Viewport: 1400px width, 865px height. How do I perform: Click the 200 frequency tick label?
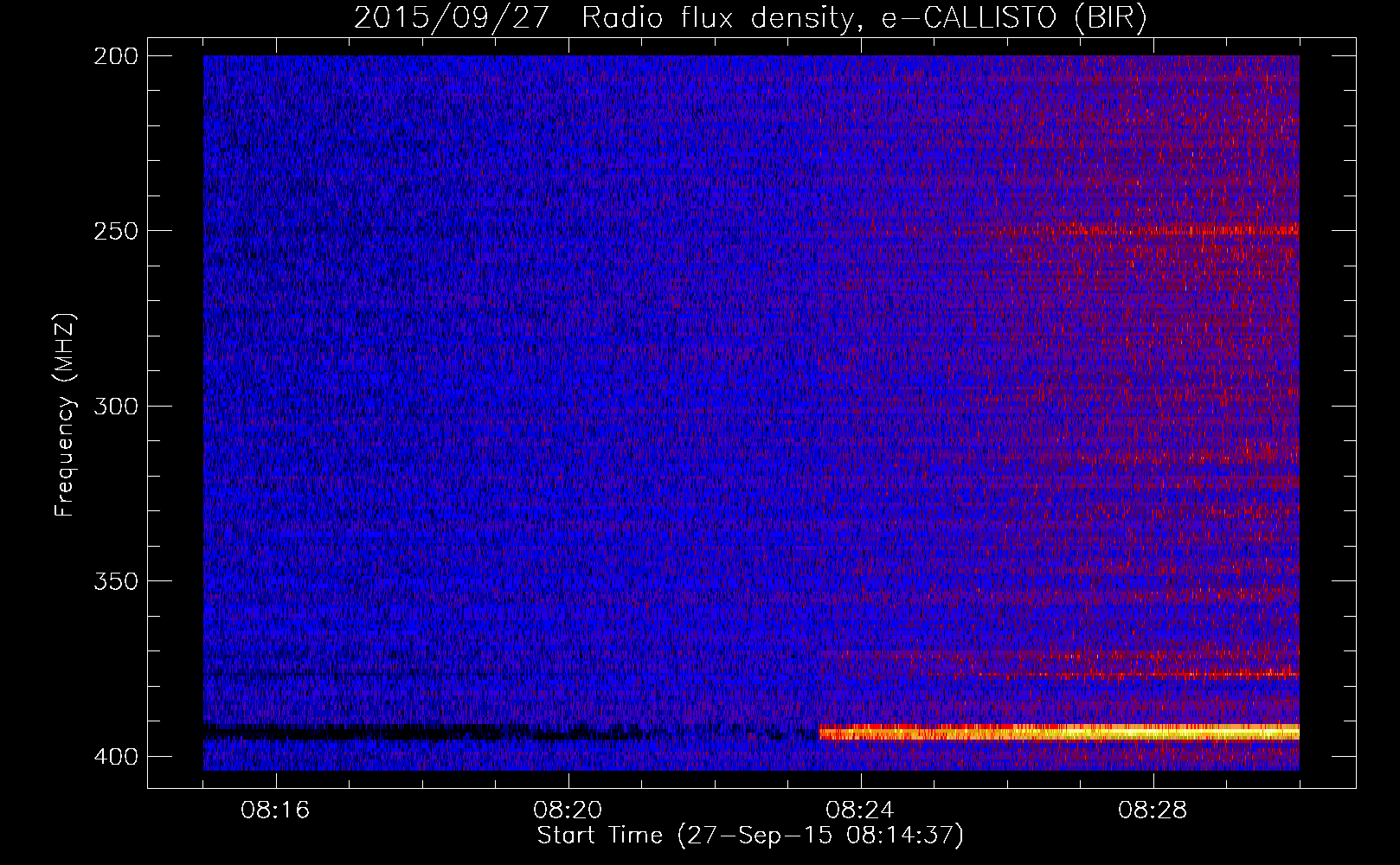tap(115, 56)
